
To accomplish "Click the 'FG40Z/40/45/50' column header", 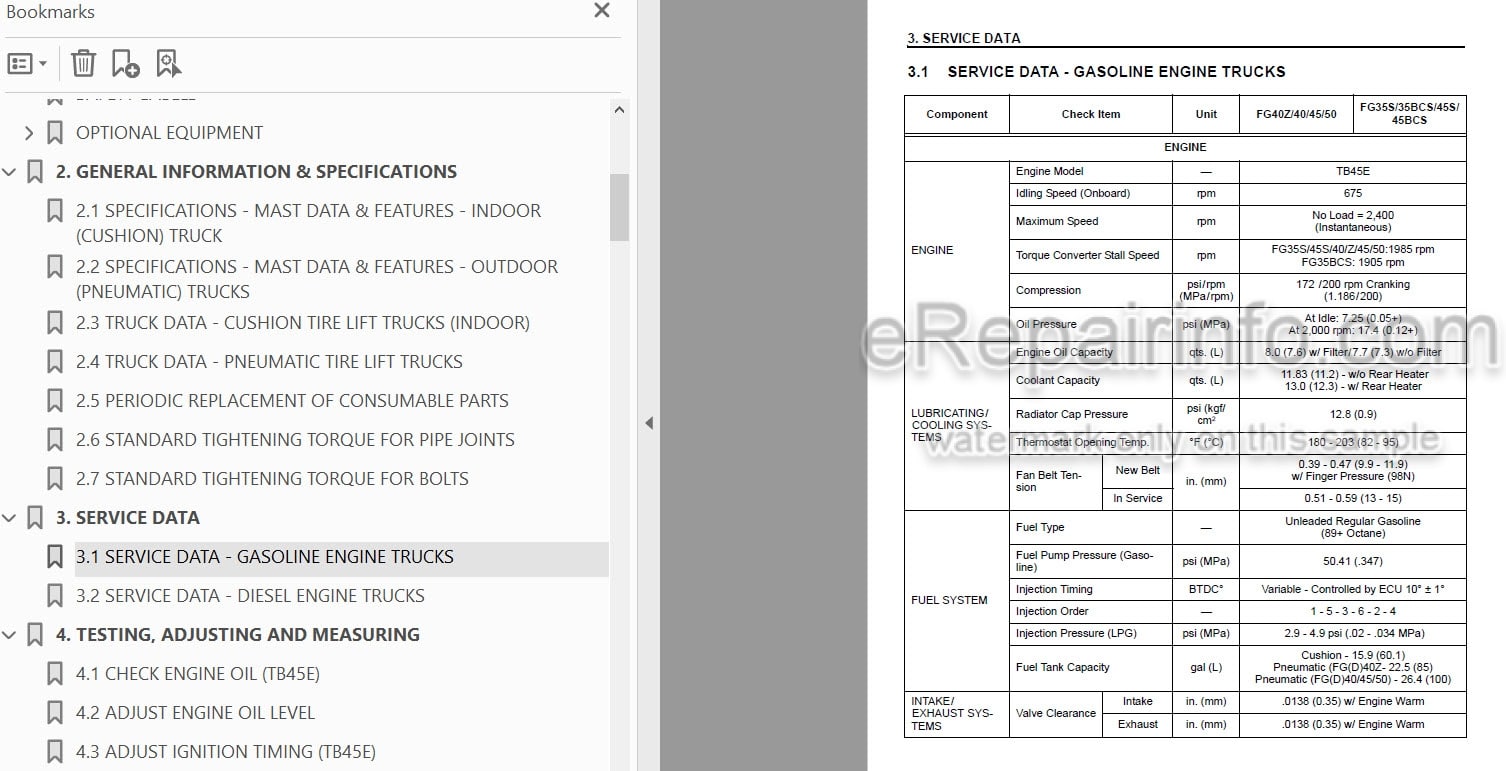I will [1296, 114].
